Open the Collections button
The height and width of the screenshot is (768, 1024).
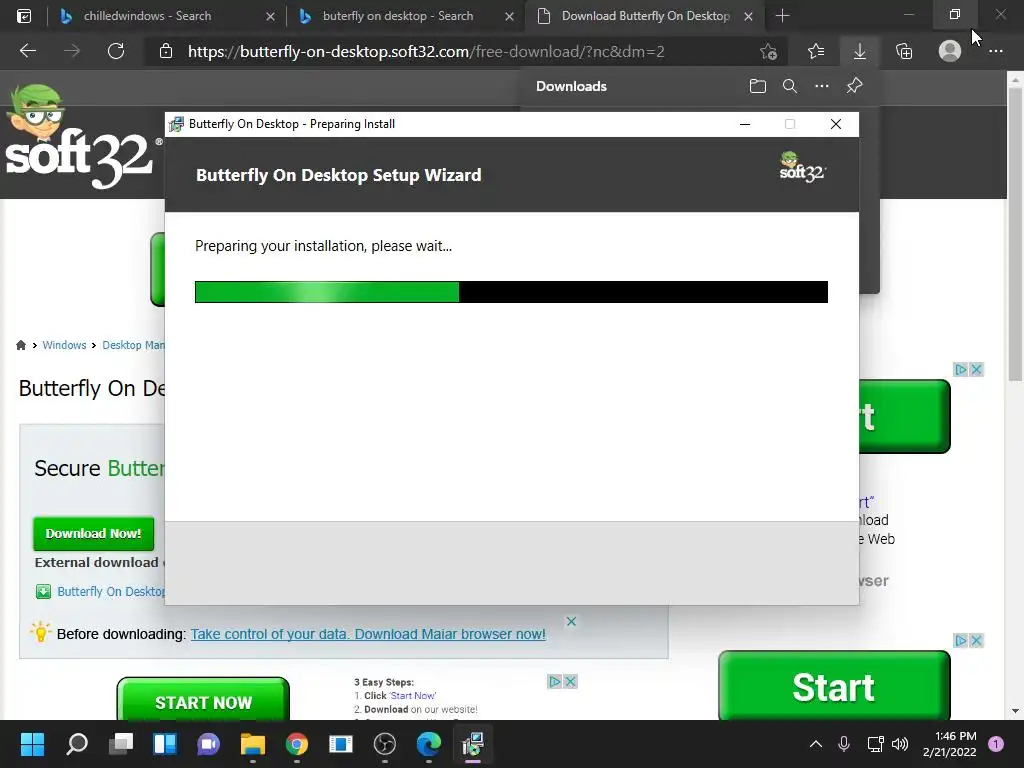pos(904,51)
